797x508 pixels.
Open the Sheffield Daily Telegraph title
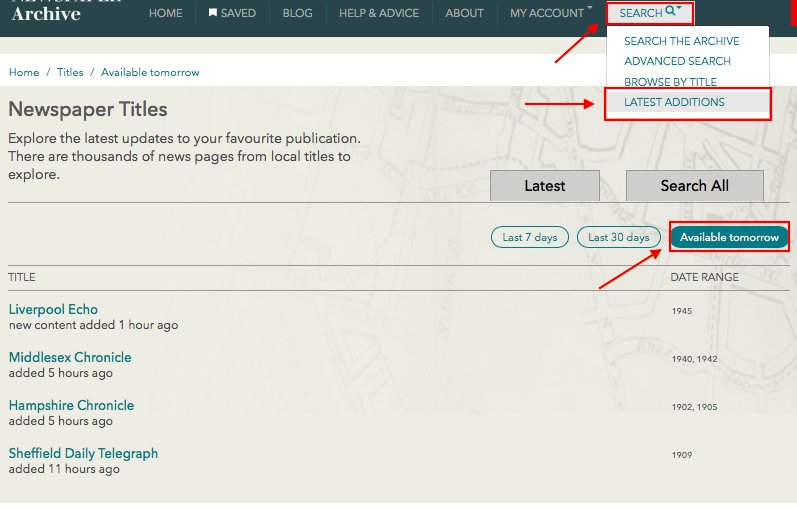pos(83,453)
